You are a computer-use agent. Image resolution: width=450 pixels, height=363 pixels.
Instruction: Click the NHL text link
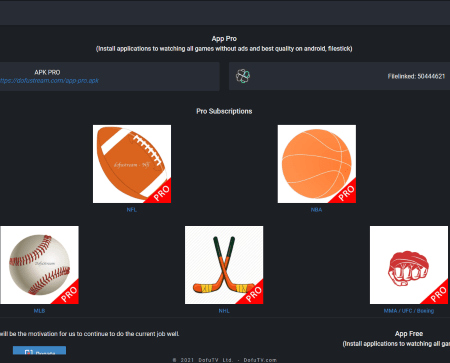[224, 311]
